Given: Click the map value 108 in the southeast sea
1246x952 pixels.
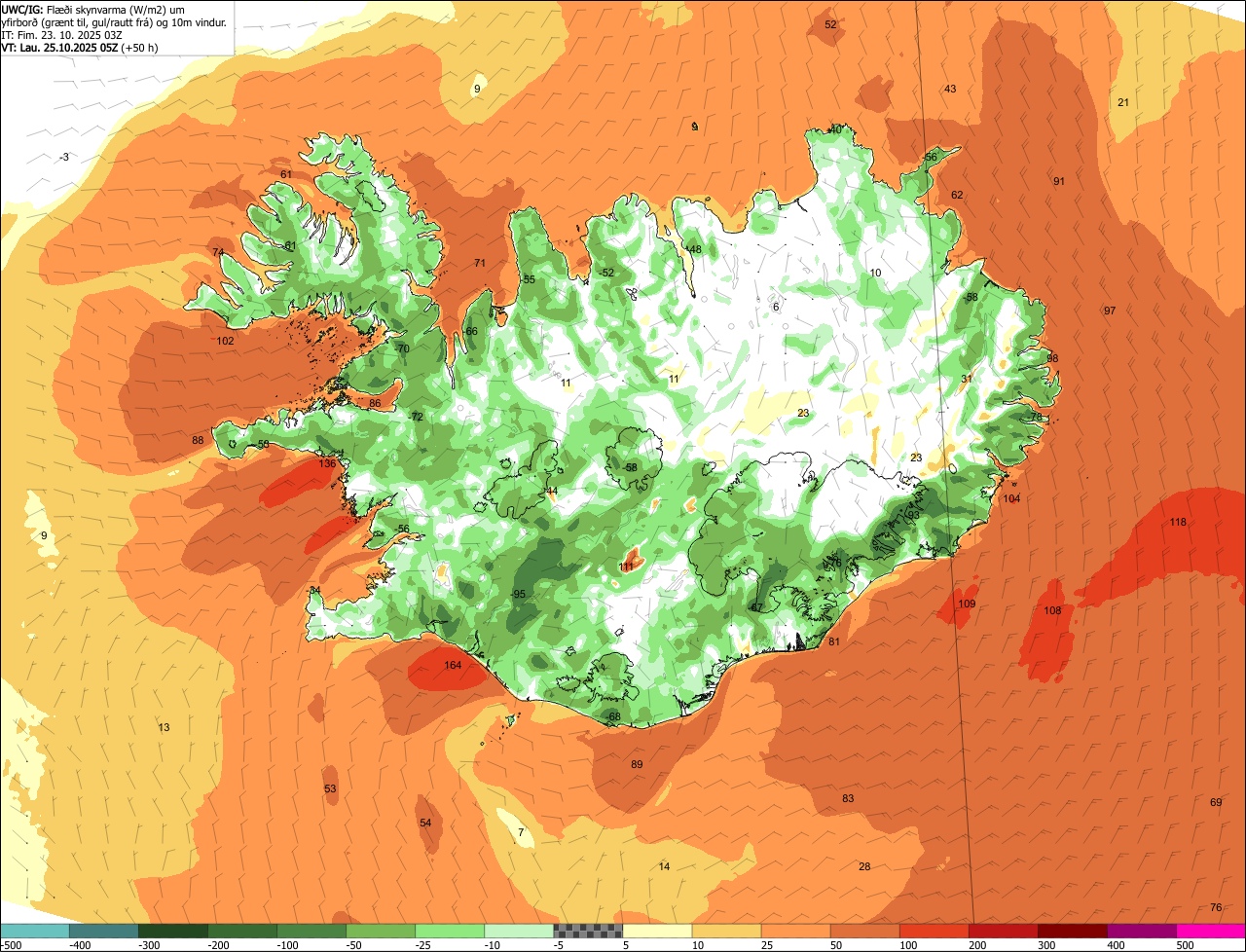Looking at the screenshot, I should (1052, 611).
